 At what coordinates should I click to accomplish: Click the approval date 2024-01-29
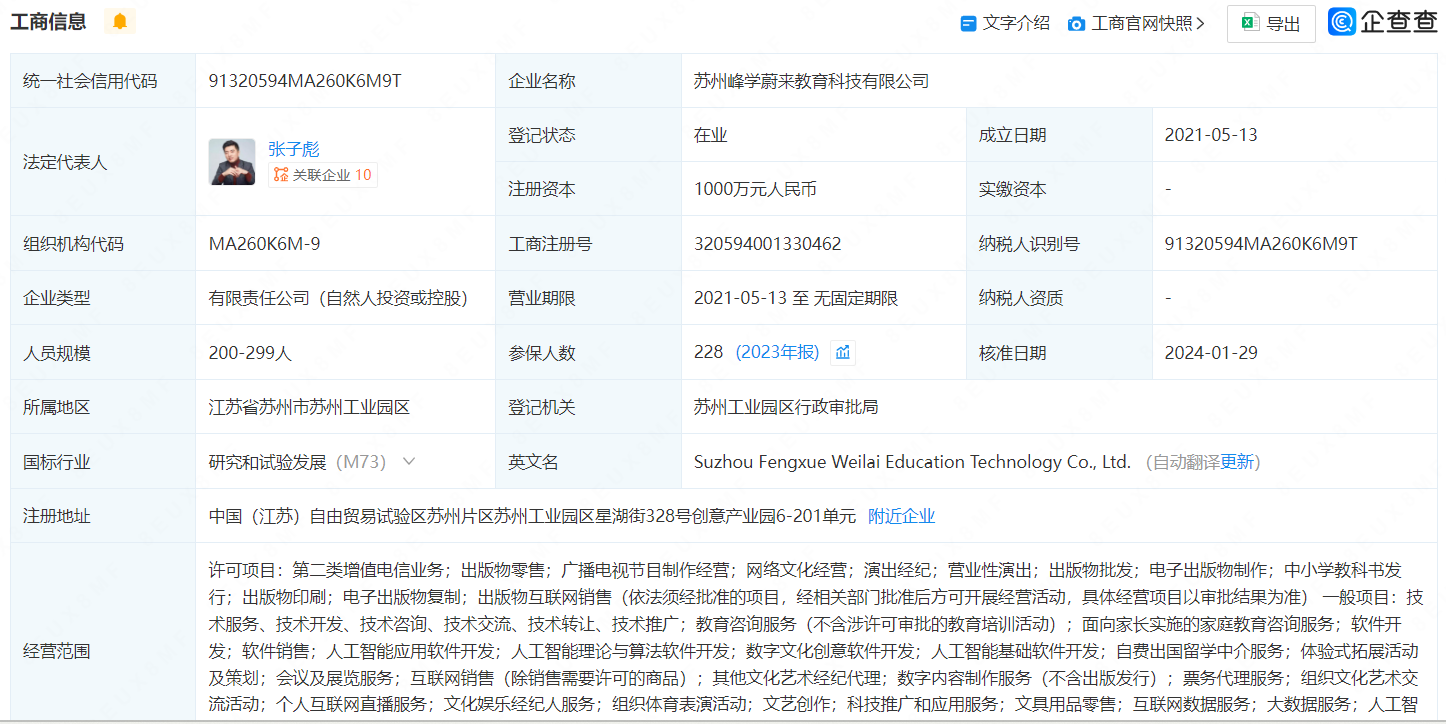[x=1211, y=352]
